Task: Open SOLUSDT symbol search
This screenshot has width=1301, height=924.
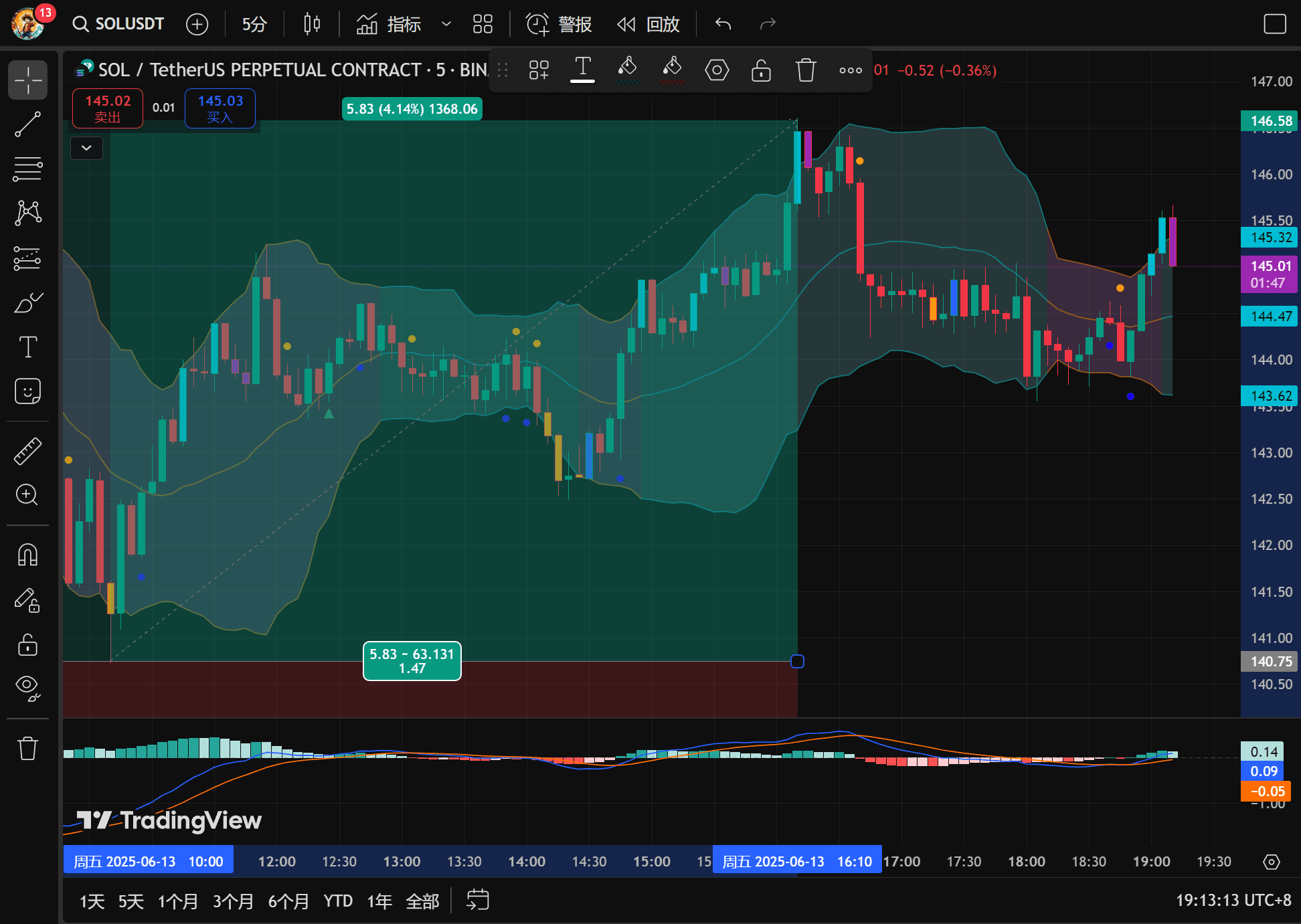Action: [x=118, y=24]
